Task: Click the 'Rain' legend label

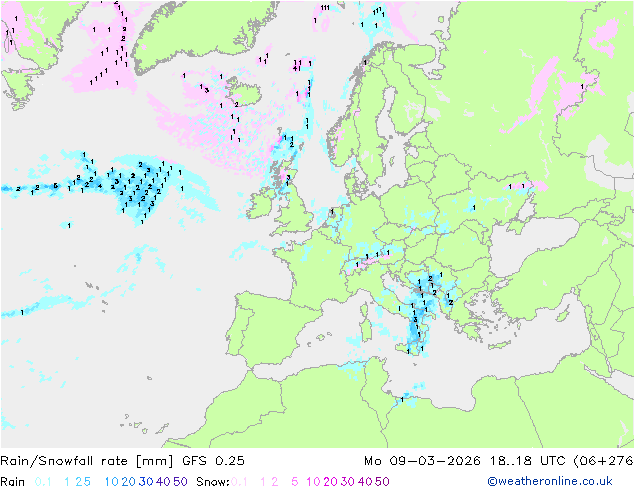Action: click(x=13, y=482)
